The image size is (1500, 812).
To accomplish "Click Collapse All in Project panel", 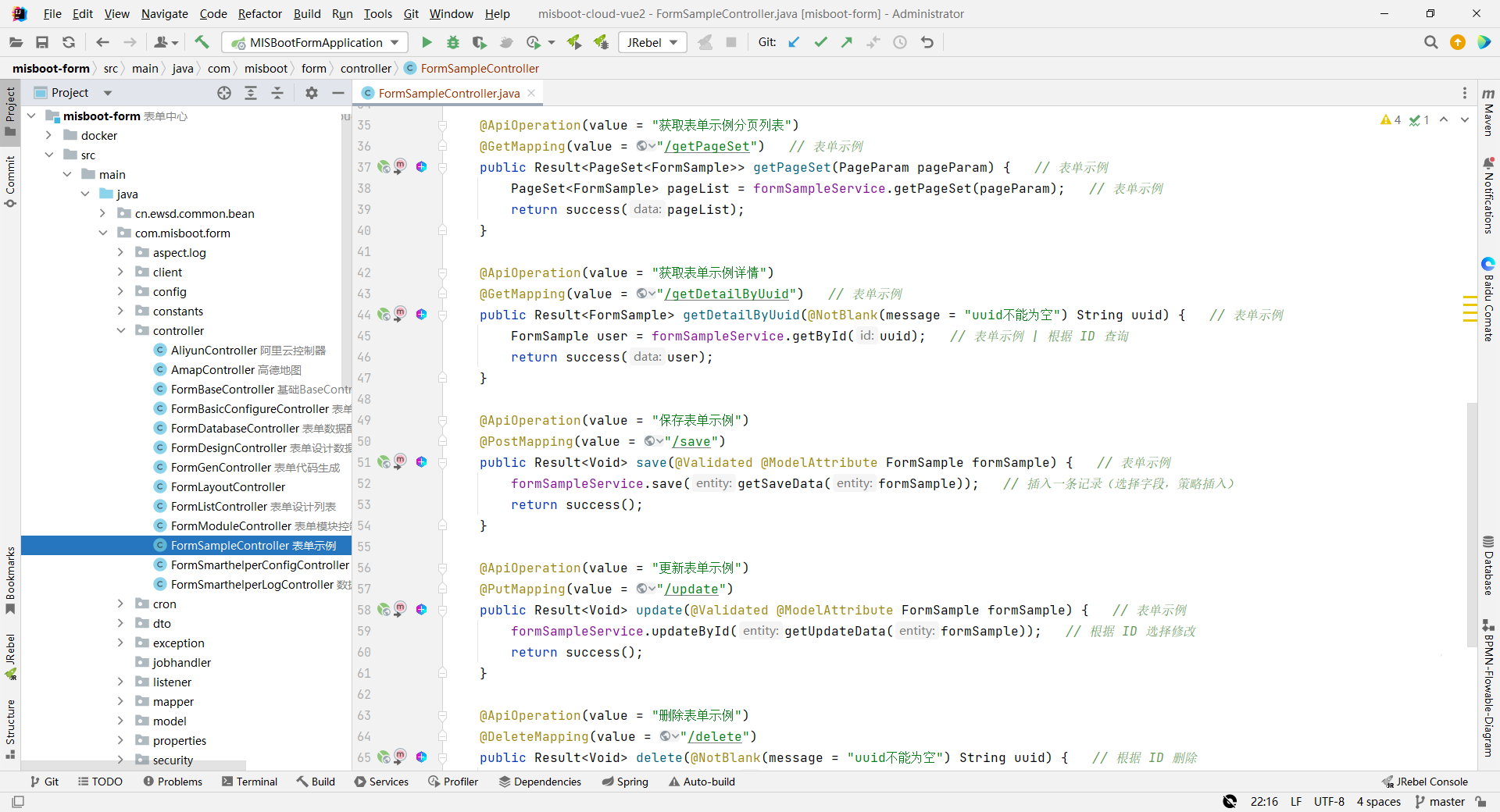I will 277,93.
